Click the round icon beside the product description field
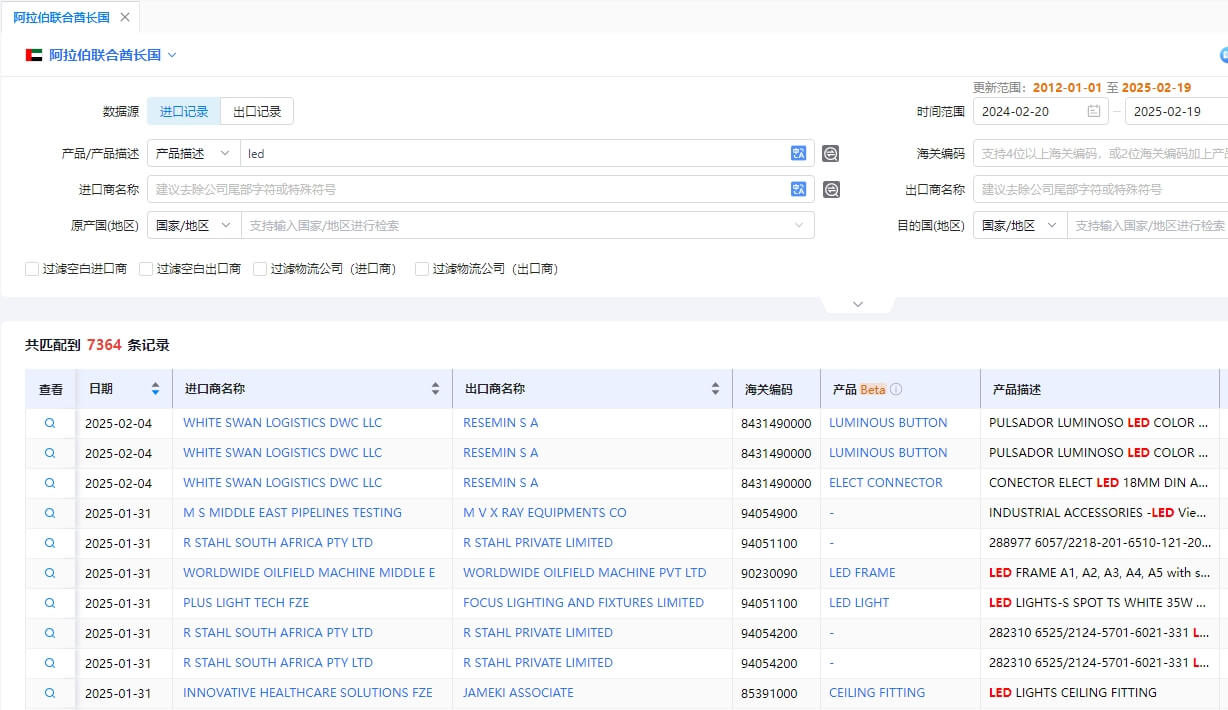The image size is (1228, 710). [x=831, y=153]
